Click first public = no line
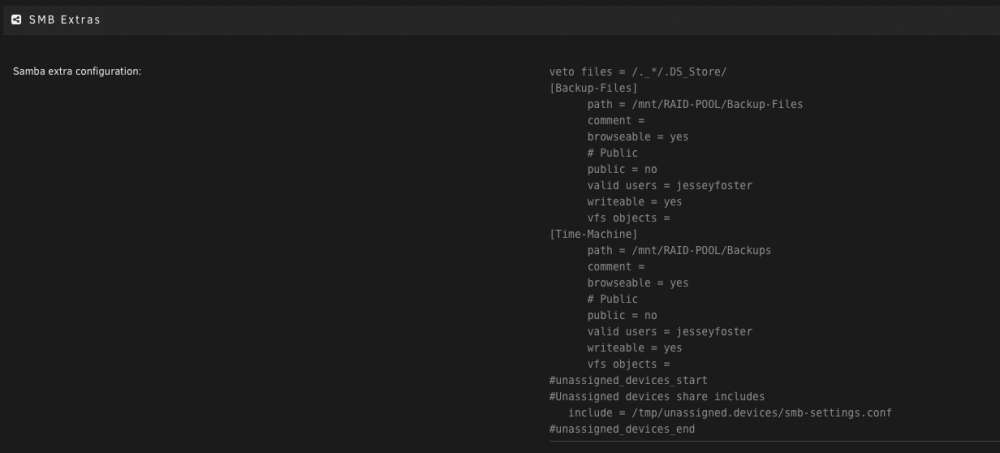Image resolution: width=1000 pixels, height=453 pixels. coord(622,169)
